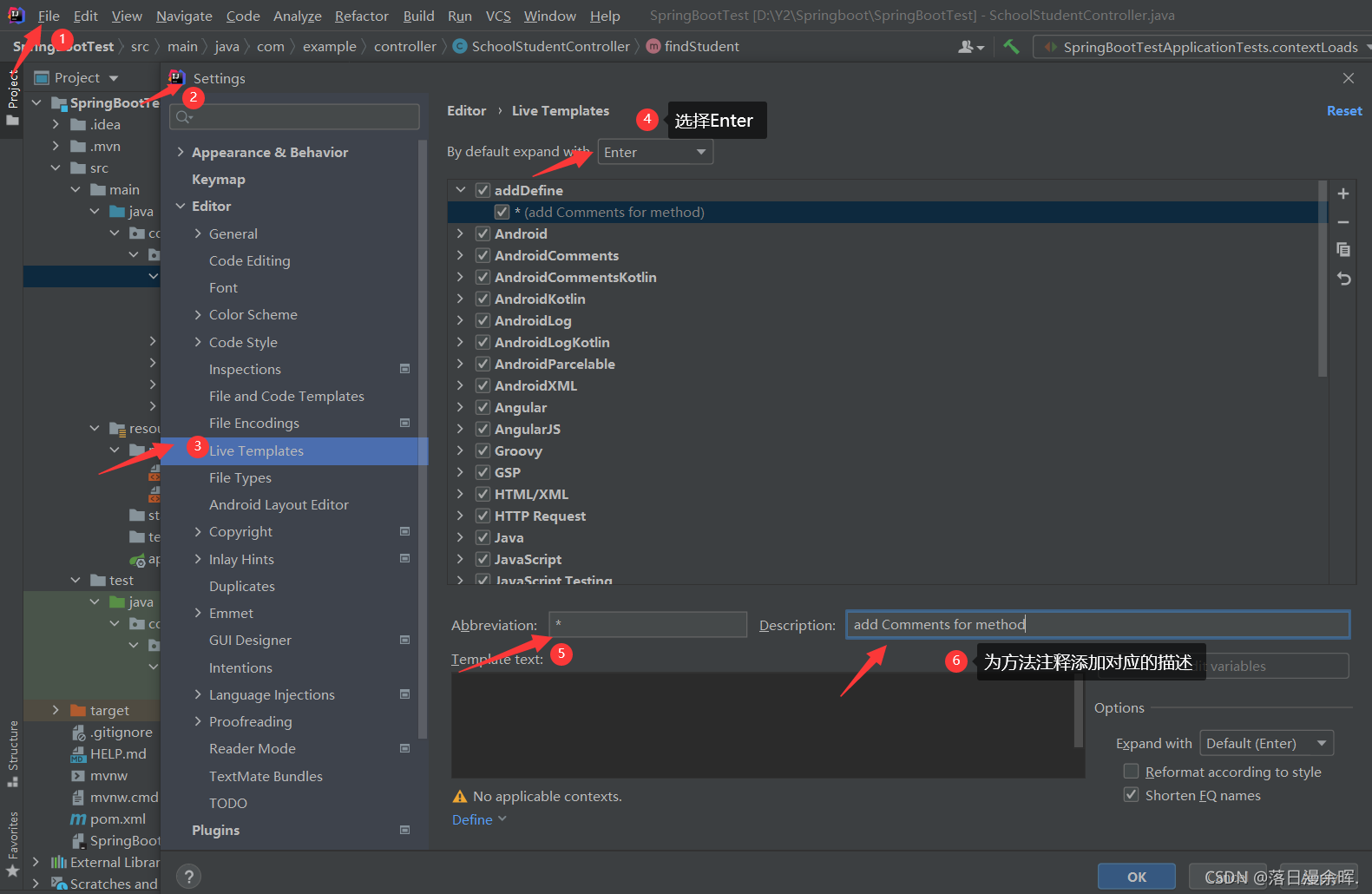Click the Add template plus icon
Viewport: 1372px width, 894px height.
[1343, 194]
